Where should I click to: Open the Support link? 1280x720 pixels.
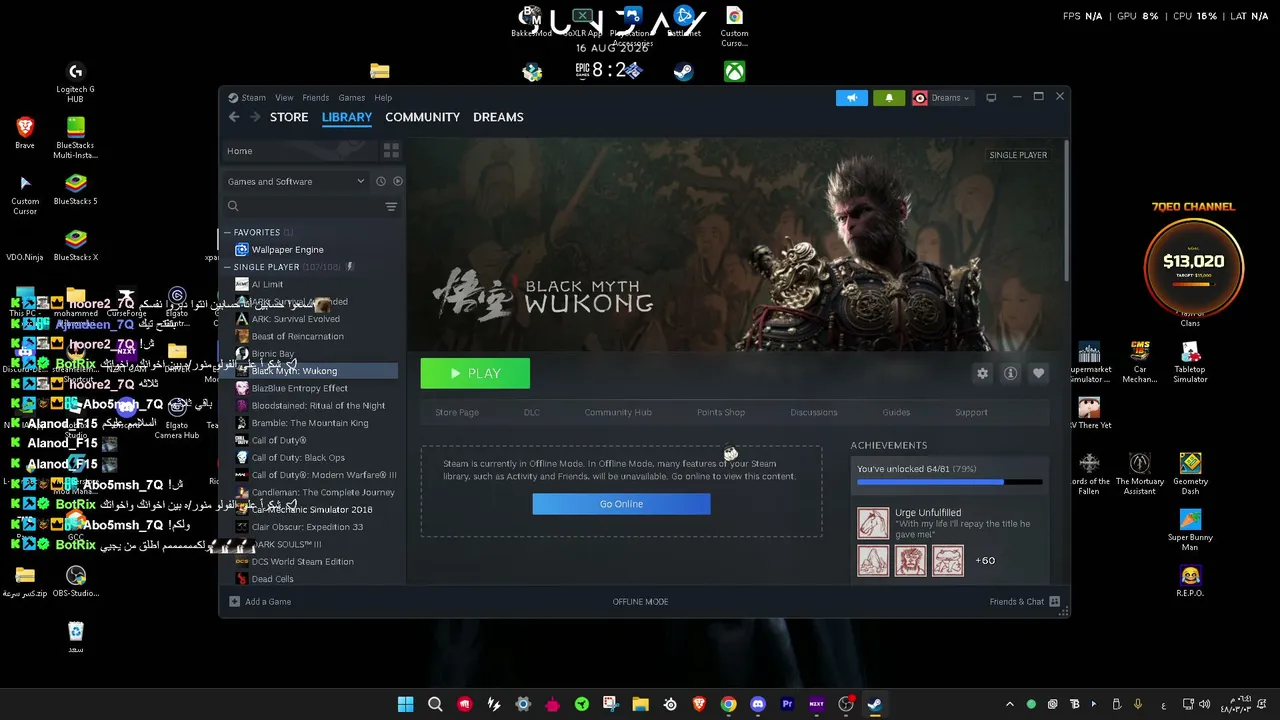pos(971,412)
